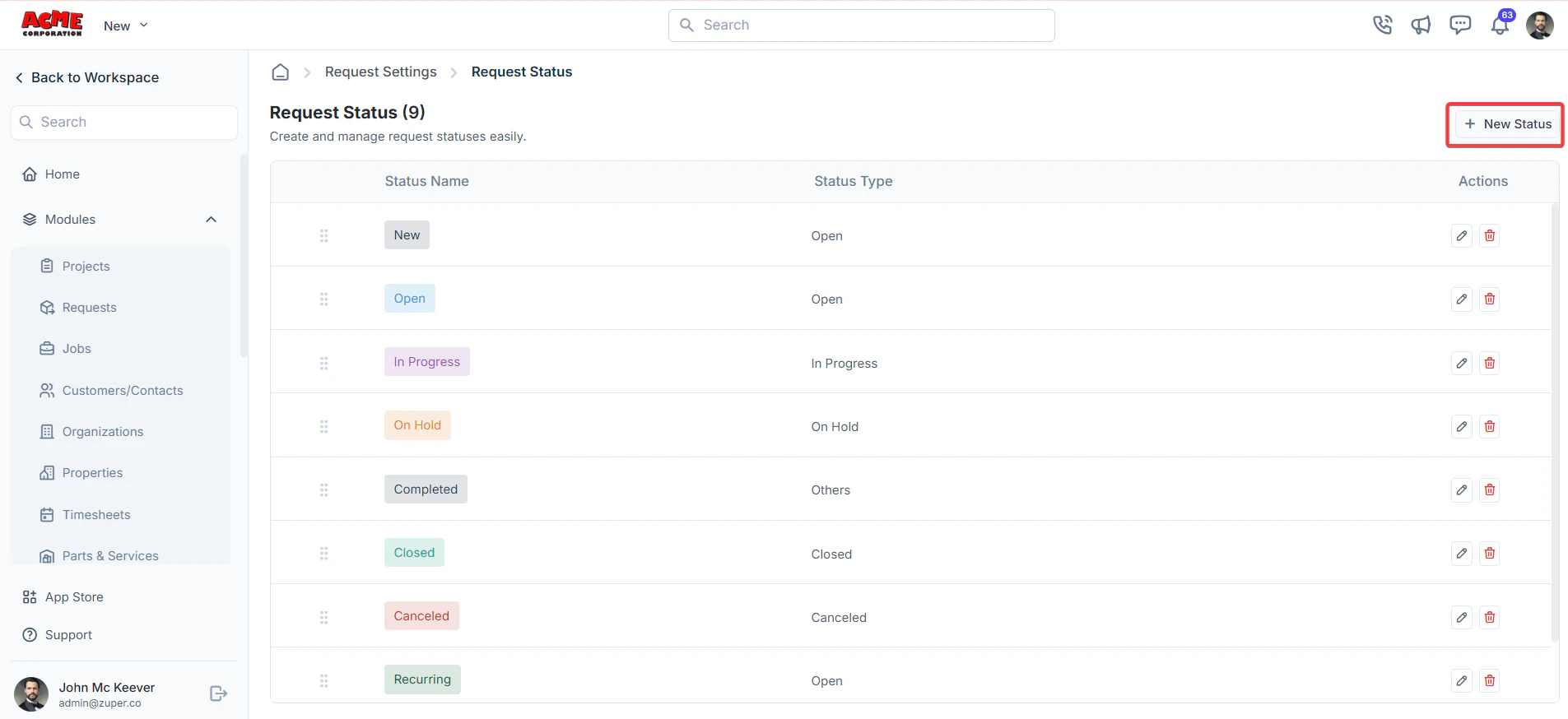This screenshot has height=719, width=1568.
Task: Click the drag handle for Canceled row
Action: tap(324, 617)
